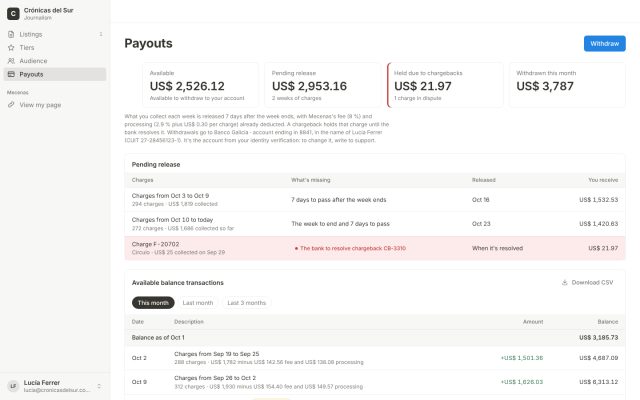Image resolution: width=640 pixels, height=400 pixels.
Task: Select the Charges from Oct 10 to today row
Action: 375,224
